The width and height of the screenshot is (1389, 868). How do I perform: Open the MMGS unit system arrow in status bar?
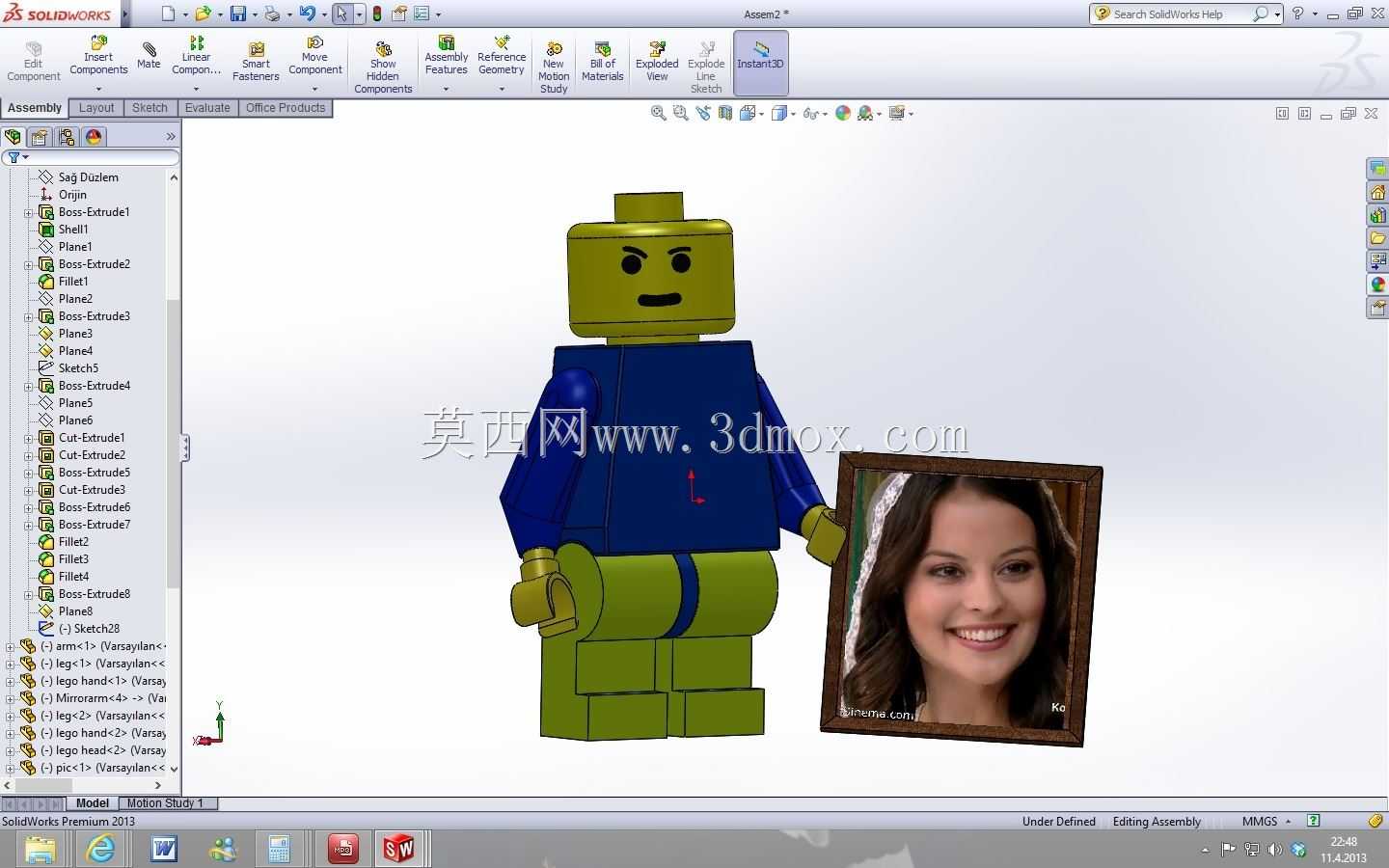click(x=1288, y=821)
